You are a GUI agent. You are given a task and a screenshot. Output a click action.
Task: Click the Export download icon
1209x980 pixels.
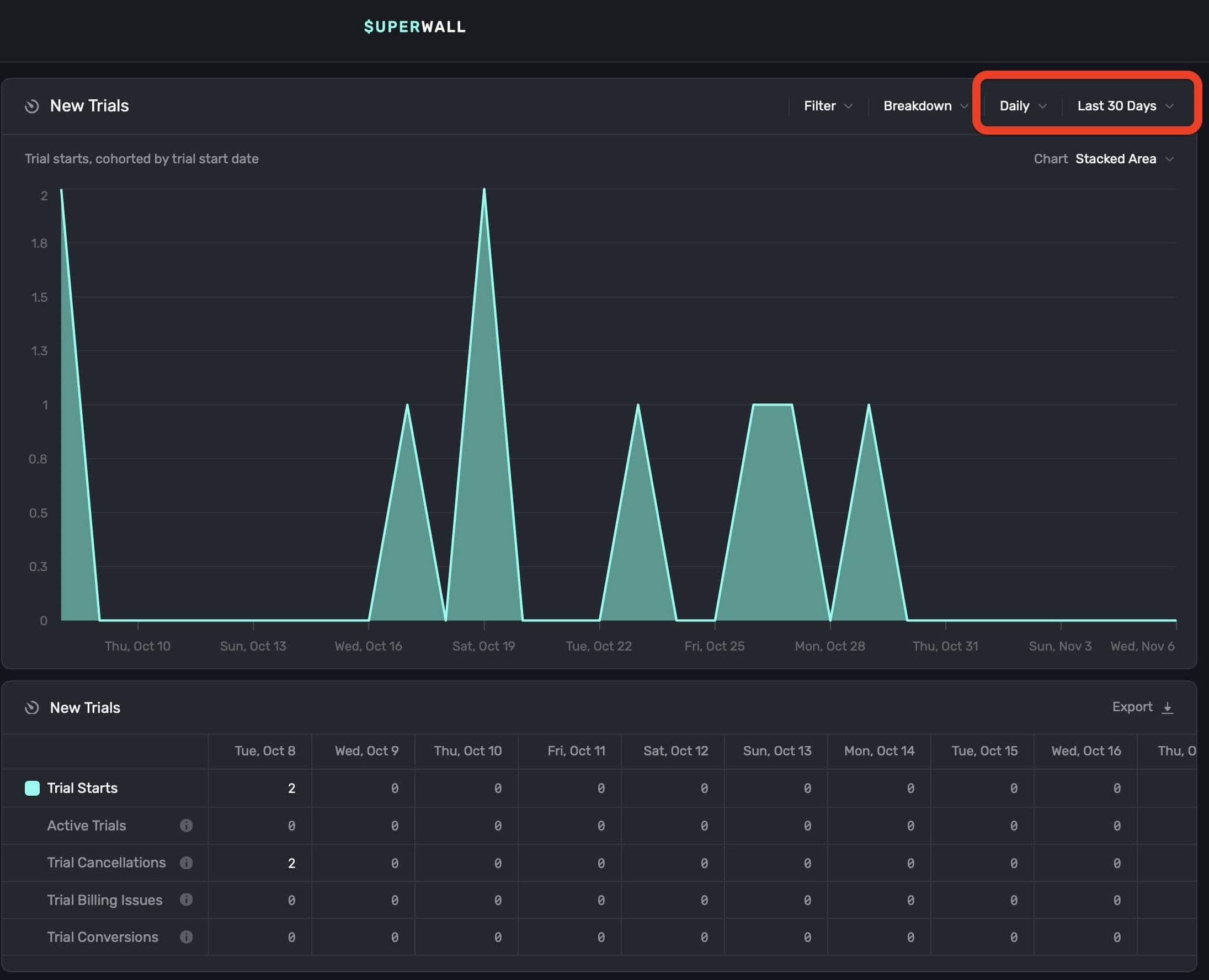[x=1168, y=707]
